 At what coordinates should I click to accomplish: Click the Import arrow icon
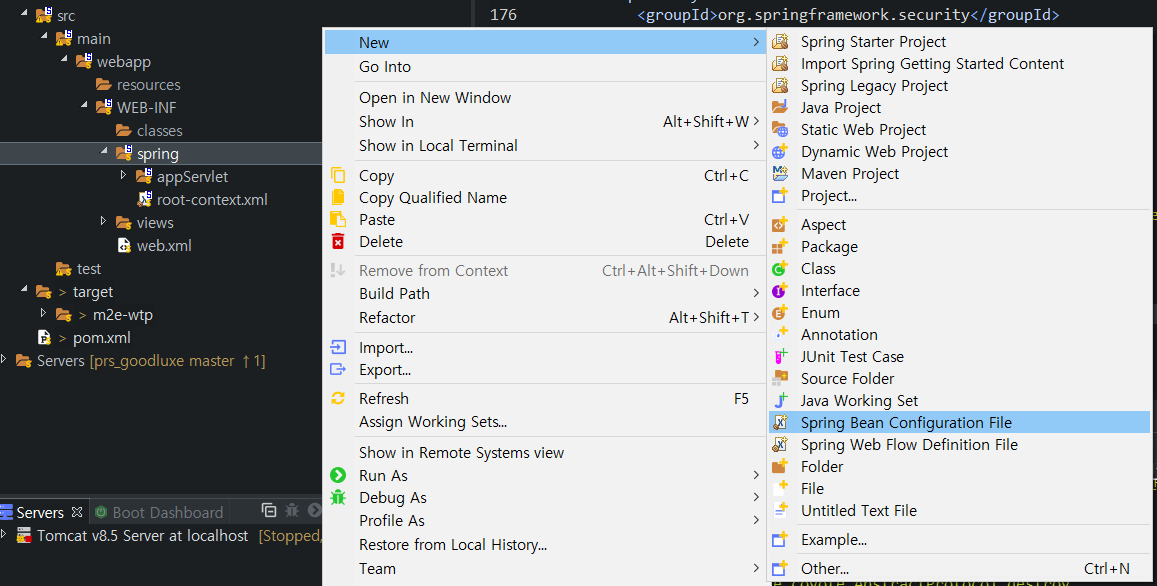coord(338,348)
